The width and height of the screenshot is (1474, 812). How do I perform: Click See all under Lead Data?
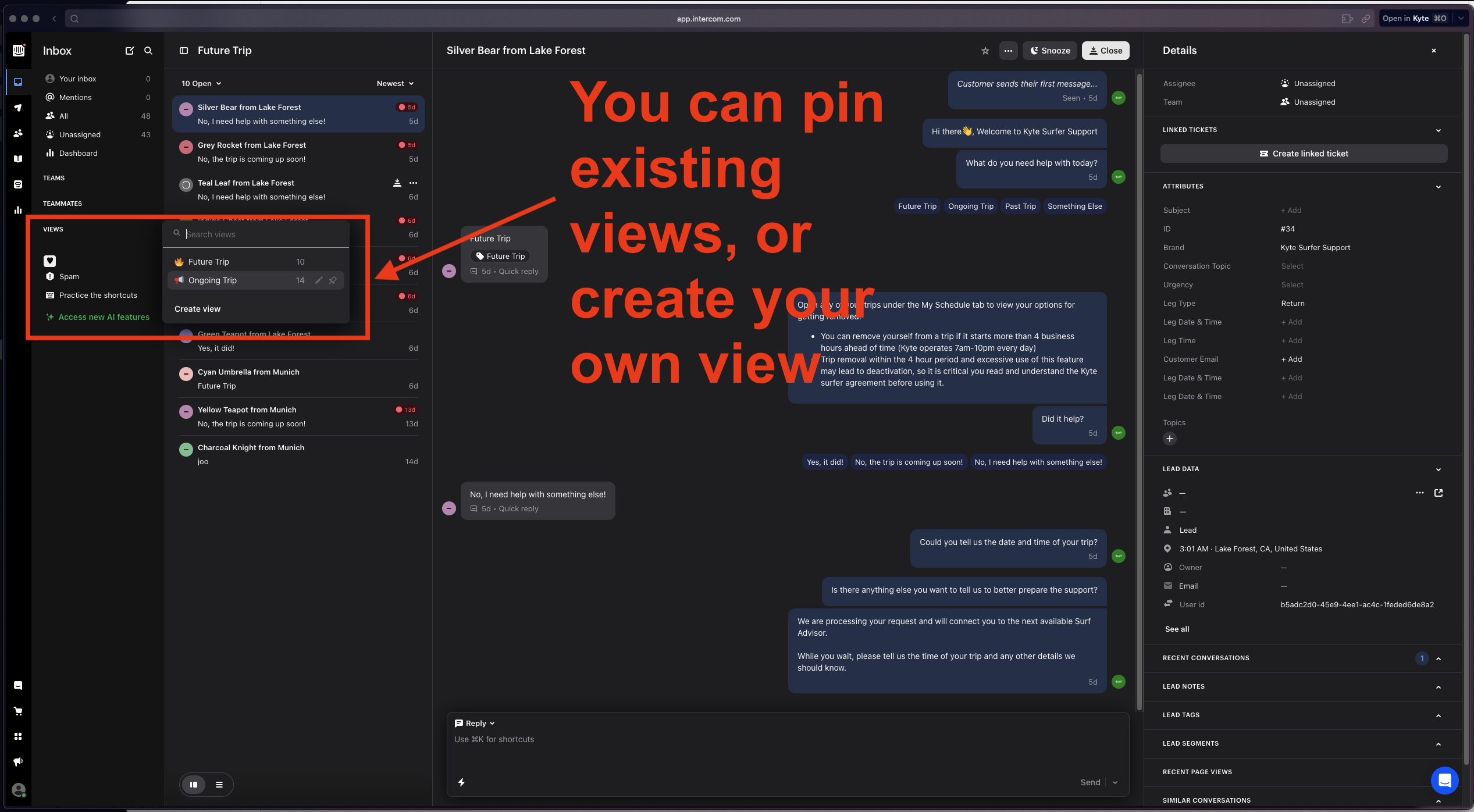coord(1177,629)
